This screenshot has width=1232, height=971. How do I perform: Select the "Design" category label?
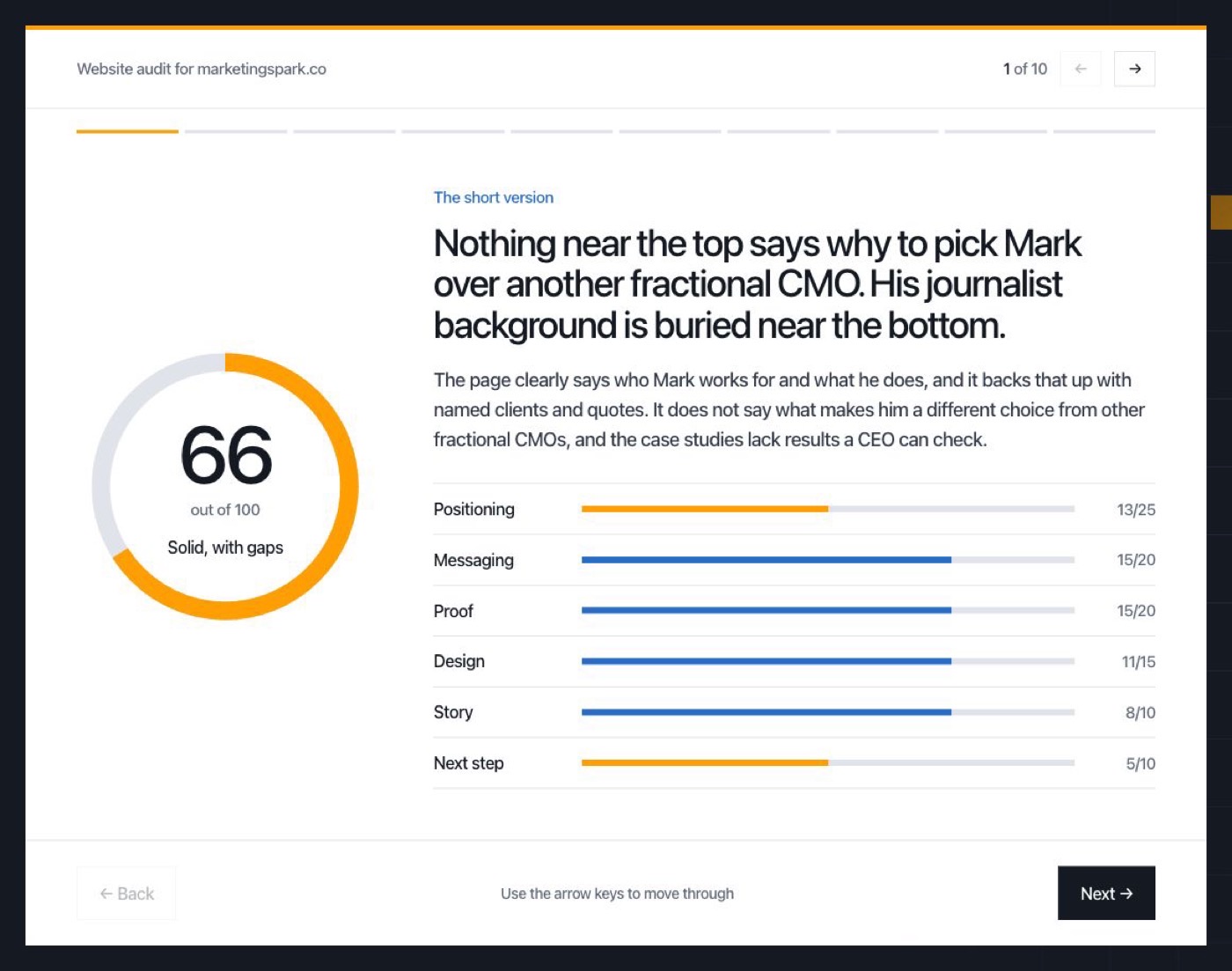pos(459,661)
